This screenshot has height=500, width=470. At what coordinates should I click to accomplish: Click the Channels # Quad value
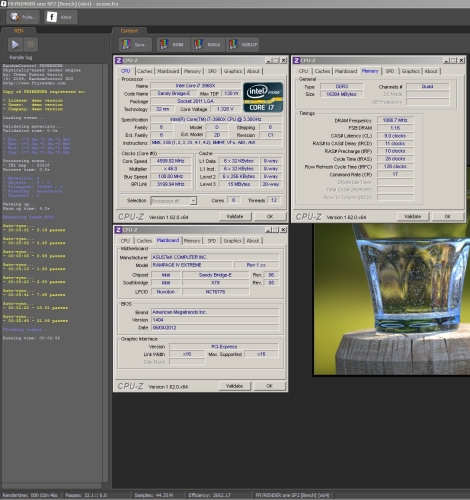click(x=428, y=87)
